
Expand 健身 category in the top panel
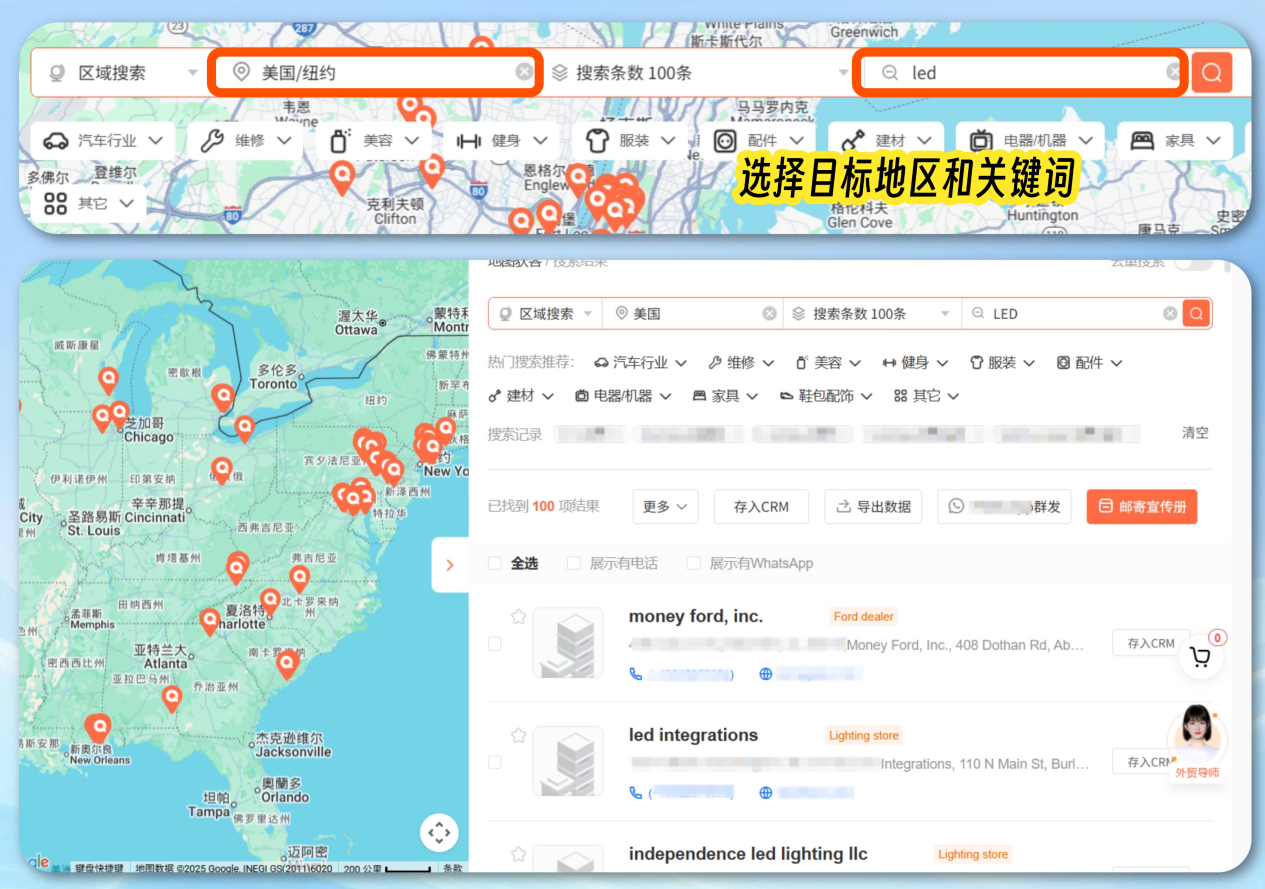coord(500,140)
